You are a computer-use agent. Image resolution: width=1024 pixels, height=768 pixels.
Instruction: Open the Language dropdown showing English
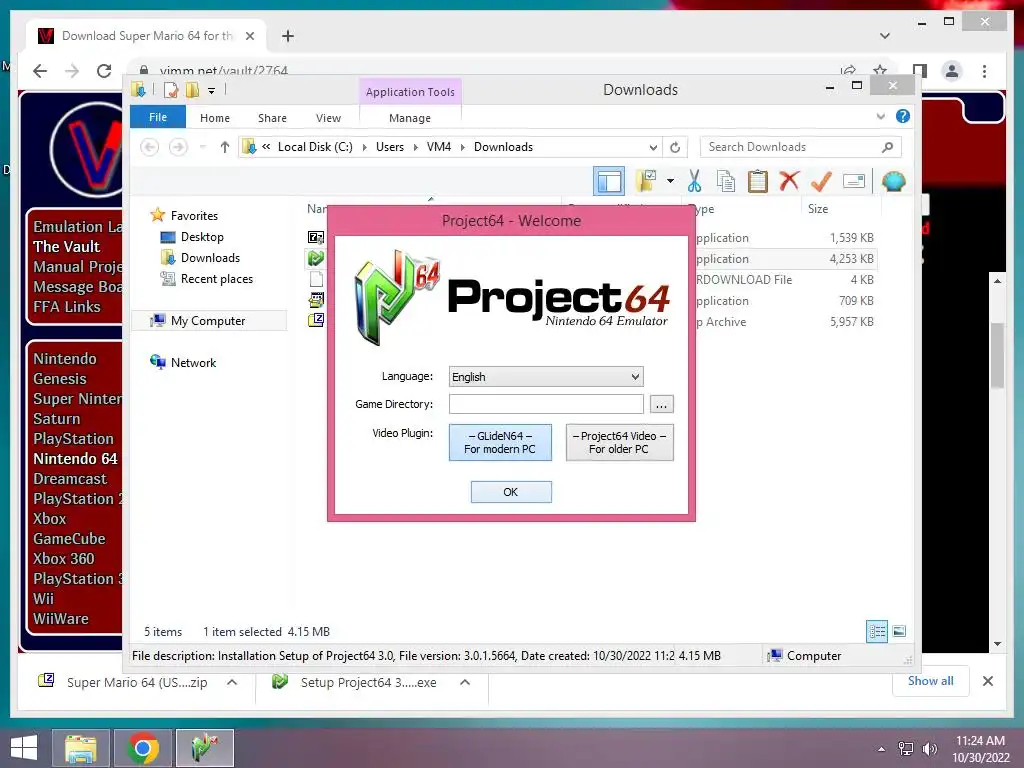(x=546, y=377)
